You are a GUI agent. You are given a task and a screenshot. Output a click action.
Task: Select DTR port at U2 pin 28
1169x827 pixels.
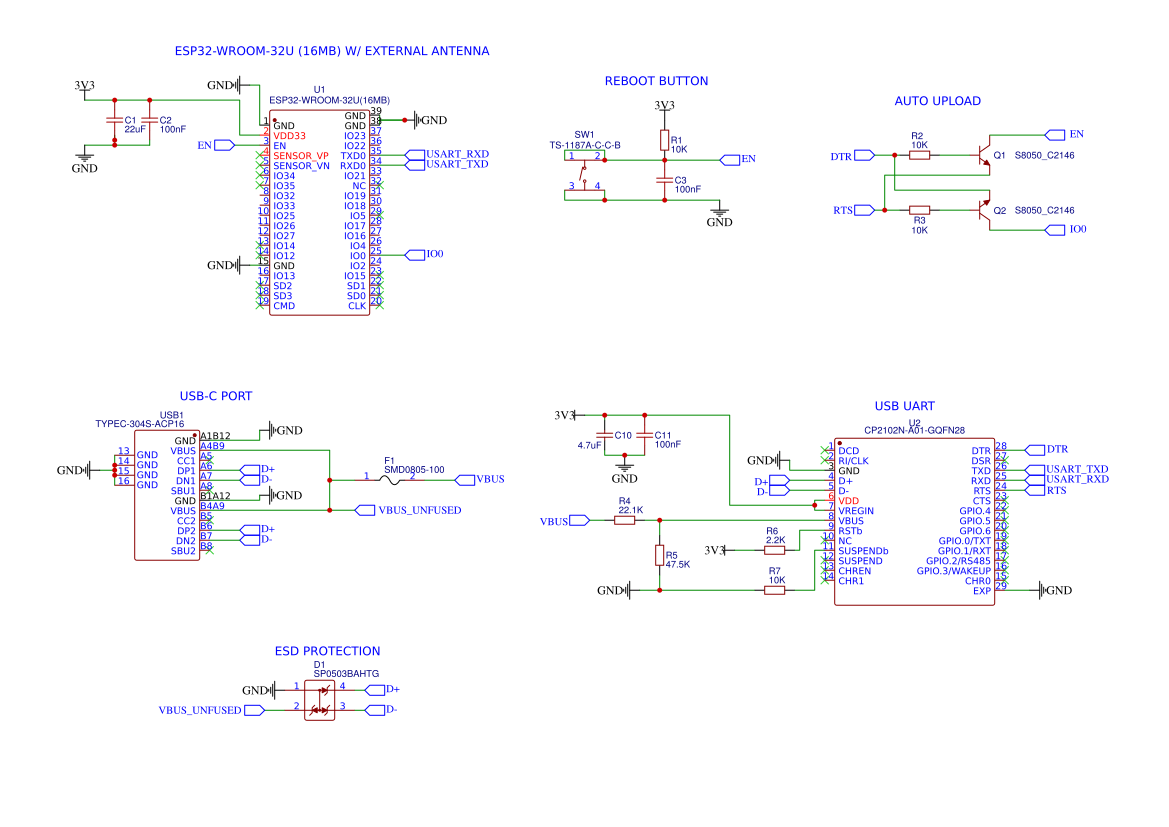coord(1047,450)
